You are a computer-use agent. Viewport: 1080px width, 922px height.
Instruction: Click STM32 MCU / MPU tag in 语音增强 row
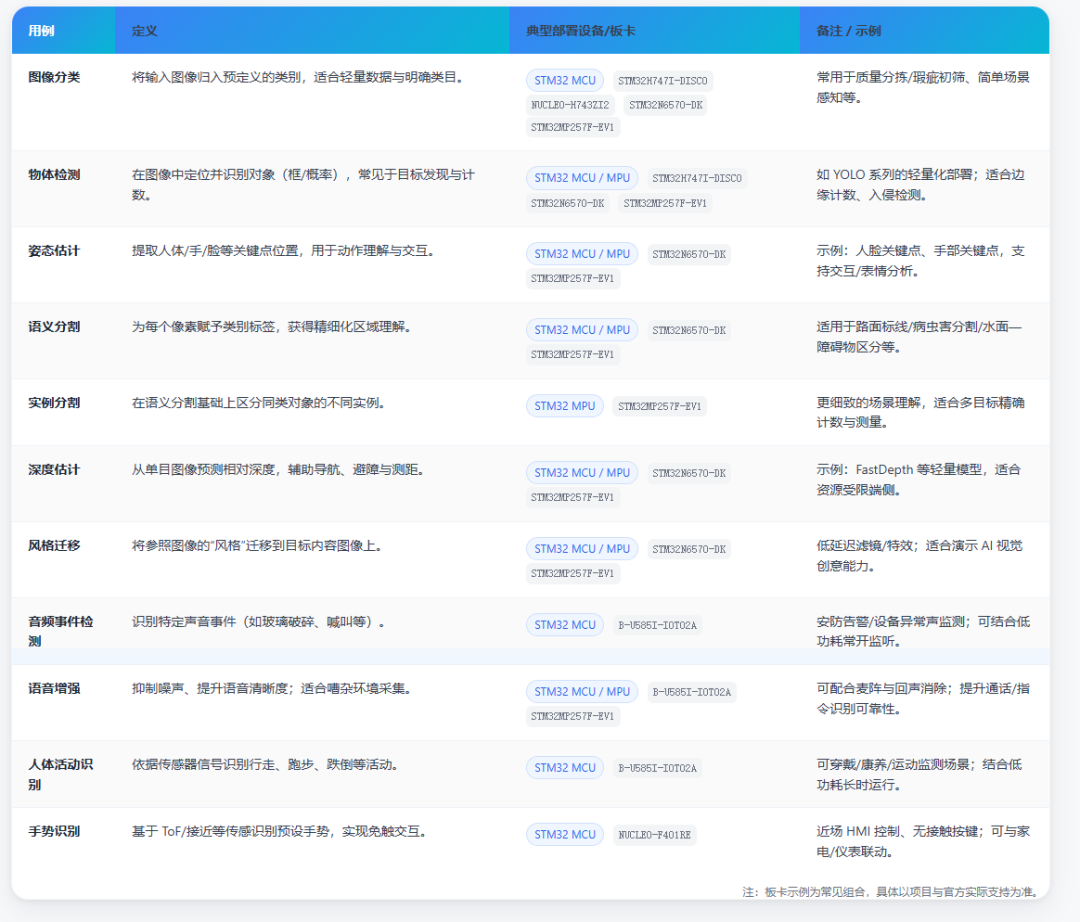(582, 691)
